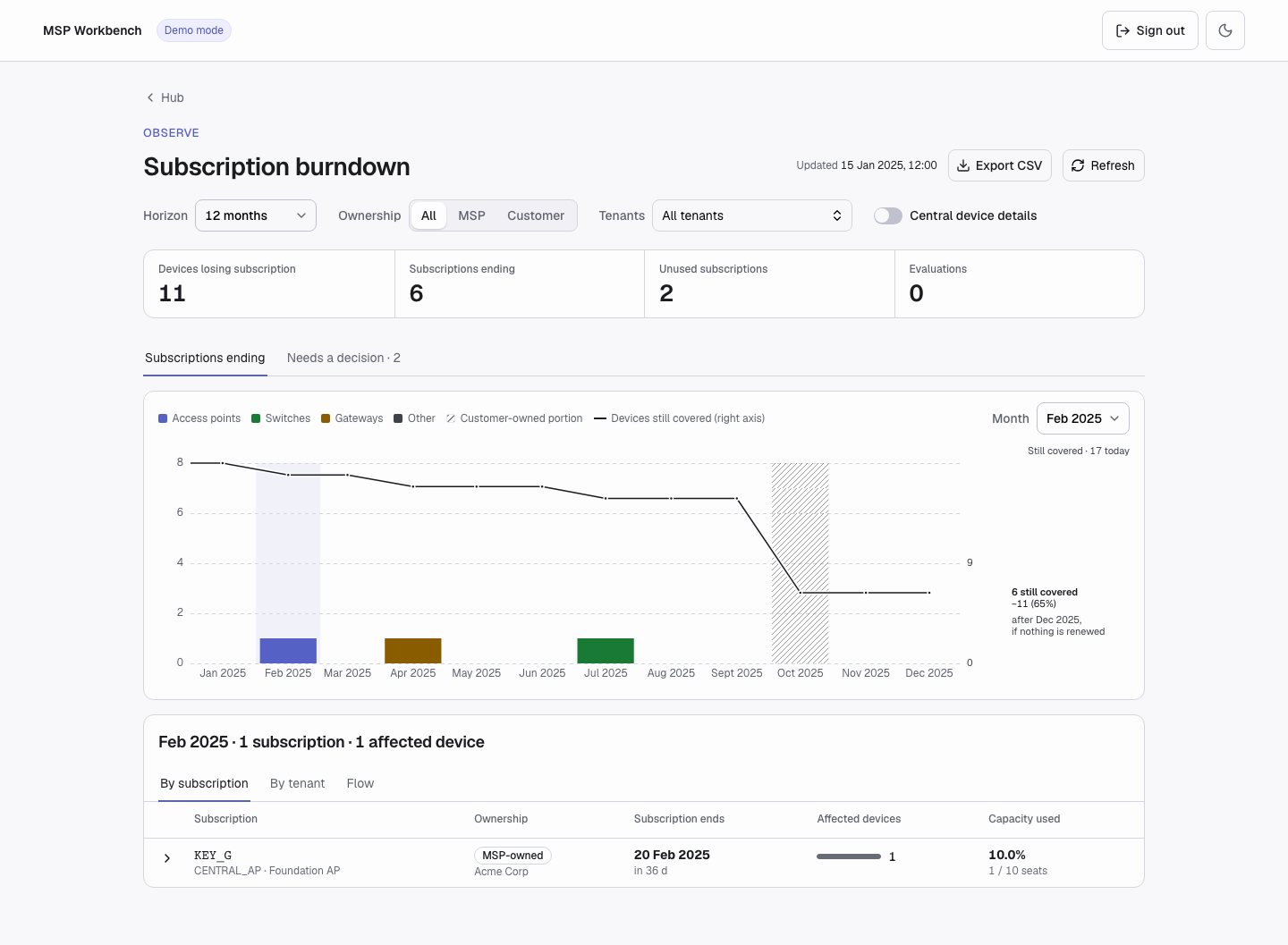Viewport: 1288px width, 945px height.
Task: Select the Feb 2025 blue bar
Action: tap(288, 651)
